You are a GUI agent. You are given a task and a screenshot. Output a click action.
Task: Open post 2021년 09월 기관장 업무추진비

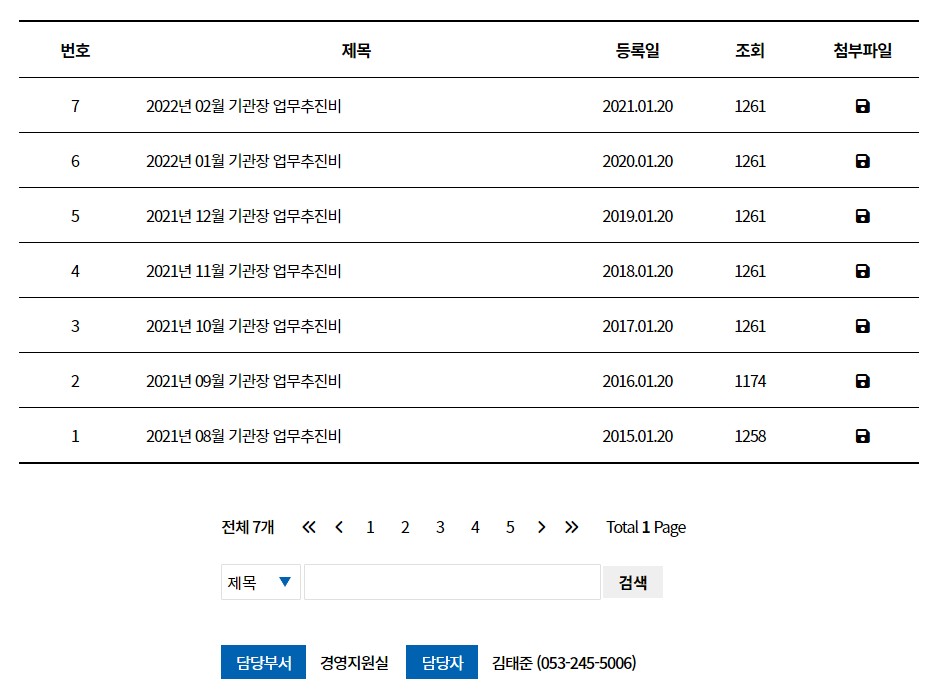(x=244, y=381)
